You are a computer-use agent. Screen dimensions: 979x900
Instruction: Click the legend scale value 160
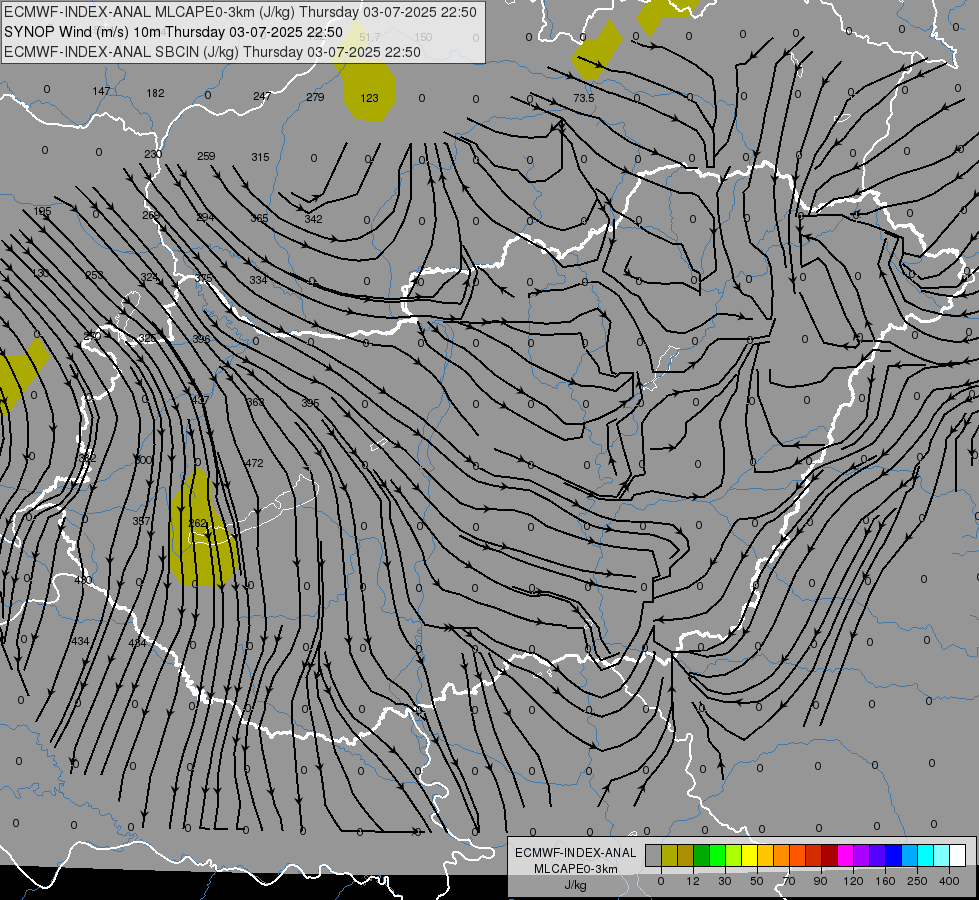pos(885,881)
